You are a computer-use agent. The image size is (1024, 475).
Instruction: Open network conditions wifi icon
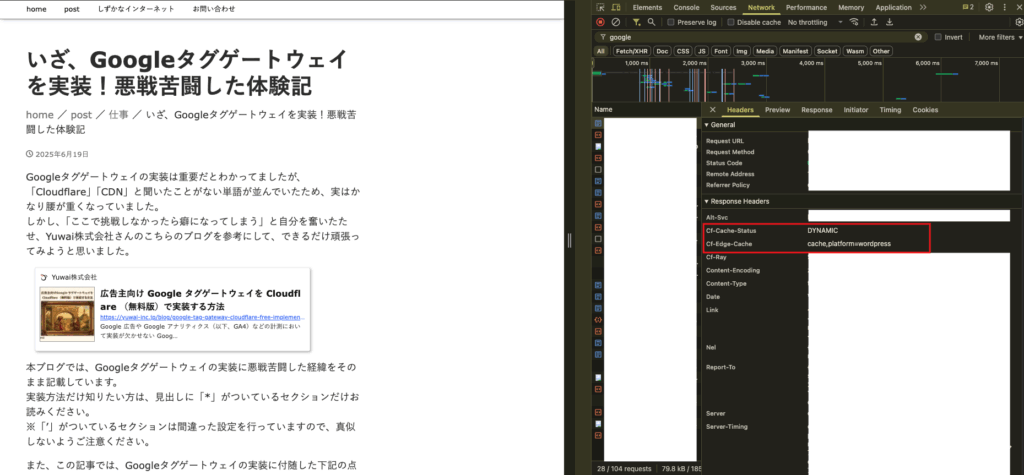click(x=854, y=22)
